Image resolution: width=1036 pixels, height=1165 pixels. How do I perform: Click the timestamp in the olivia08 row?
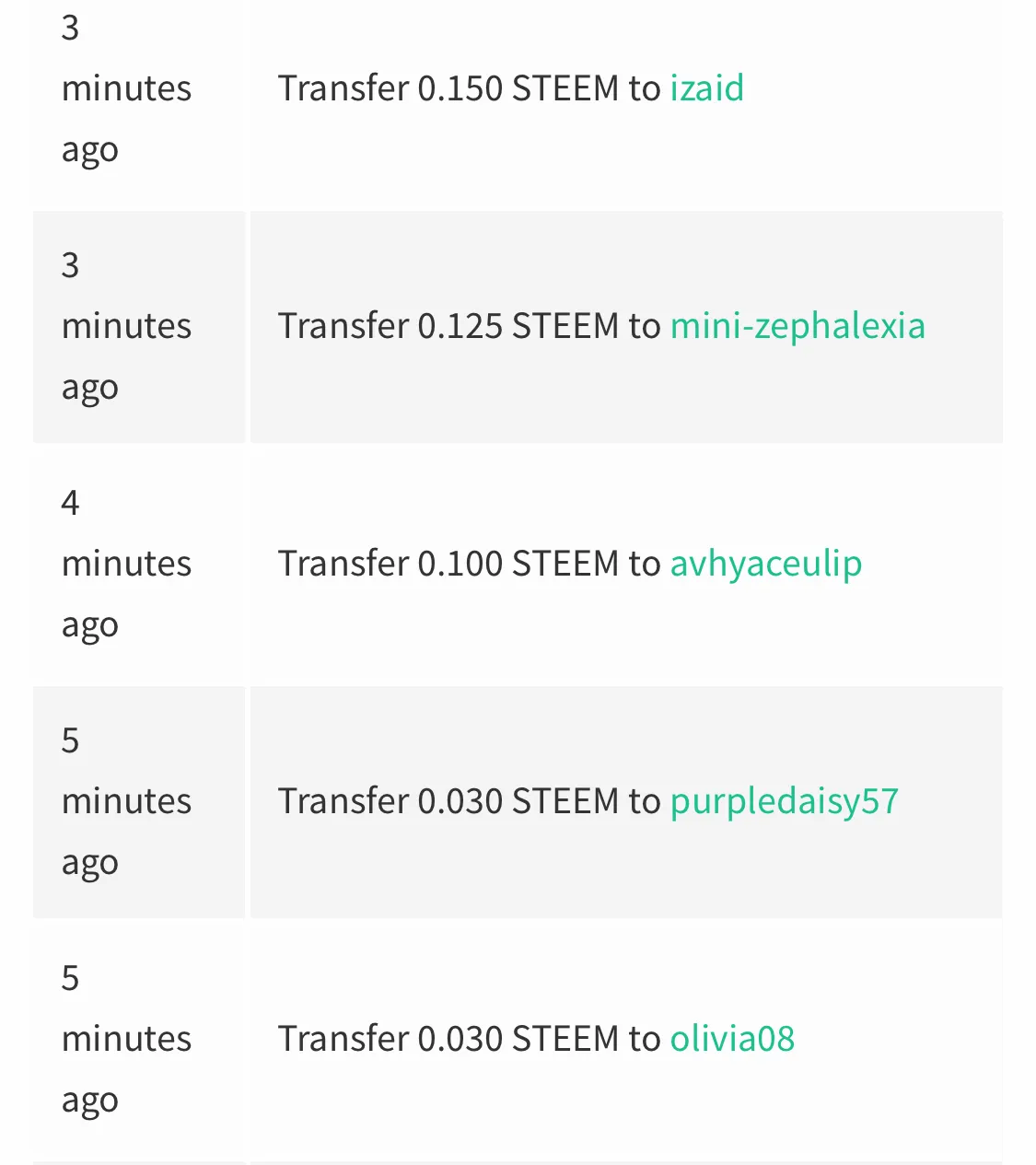(126, 1039)
